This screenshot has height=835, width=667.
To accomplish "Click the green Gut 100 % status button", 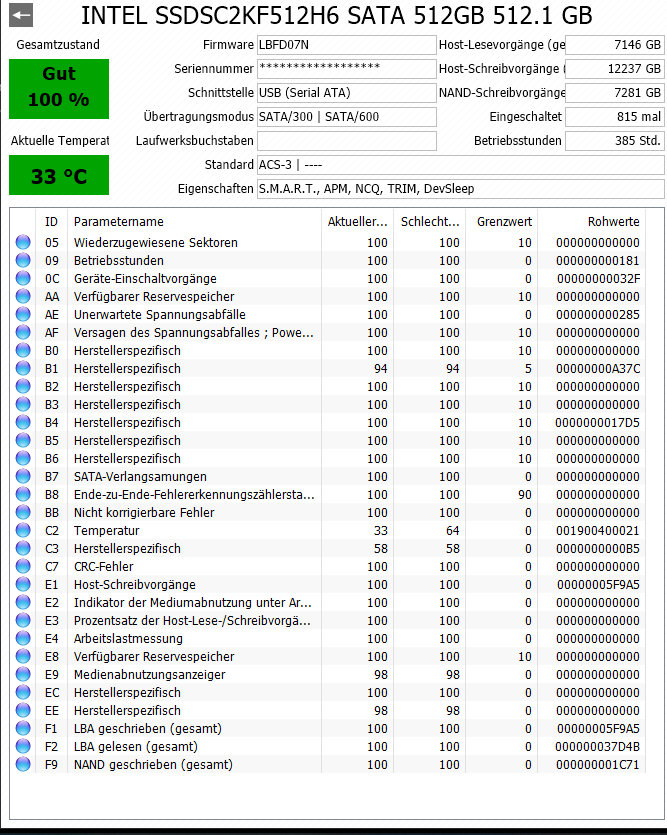I will (59, 88).
